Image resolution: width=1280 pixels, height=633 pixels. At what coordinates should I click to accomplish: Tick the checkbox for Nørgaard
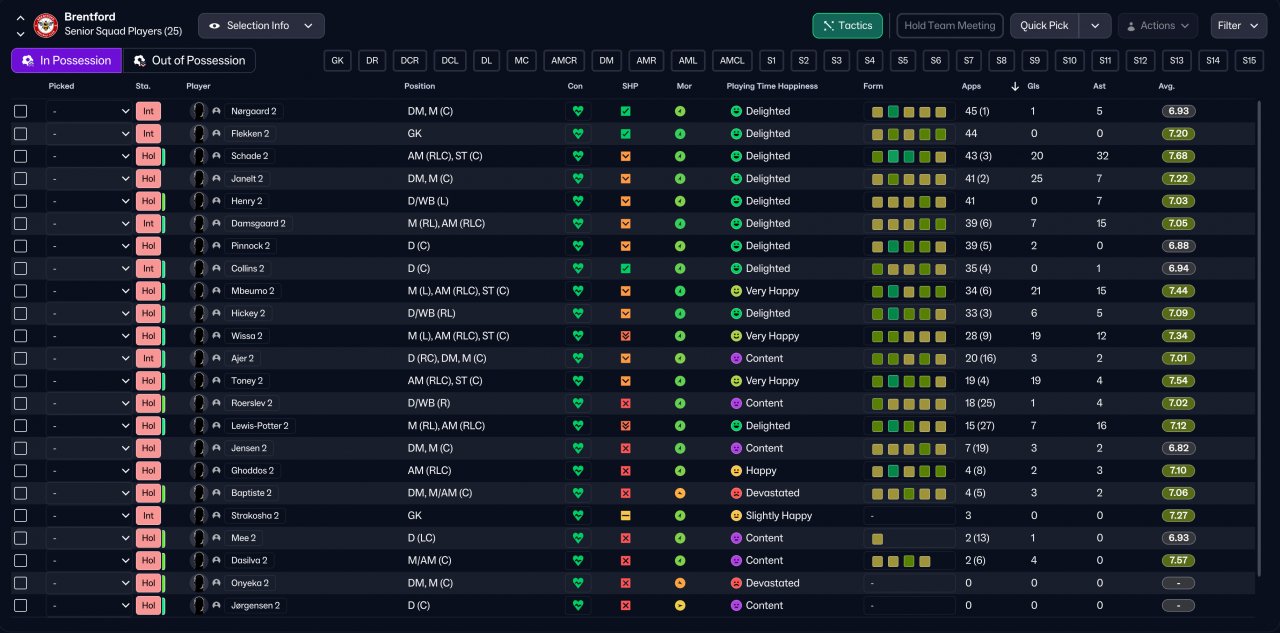point(21,111)
